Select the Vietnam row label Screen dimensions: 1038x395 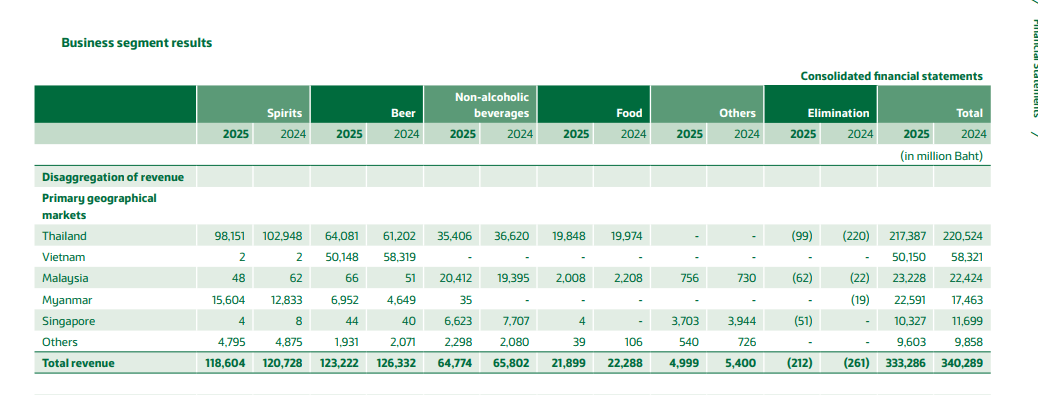pyautogui.click(x=64, y=257)
